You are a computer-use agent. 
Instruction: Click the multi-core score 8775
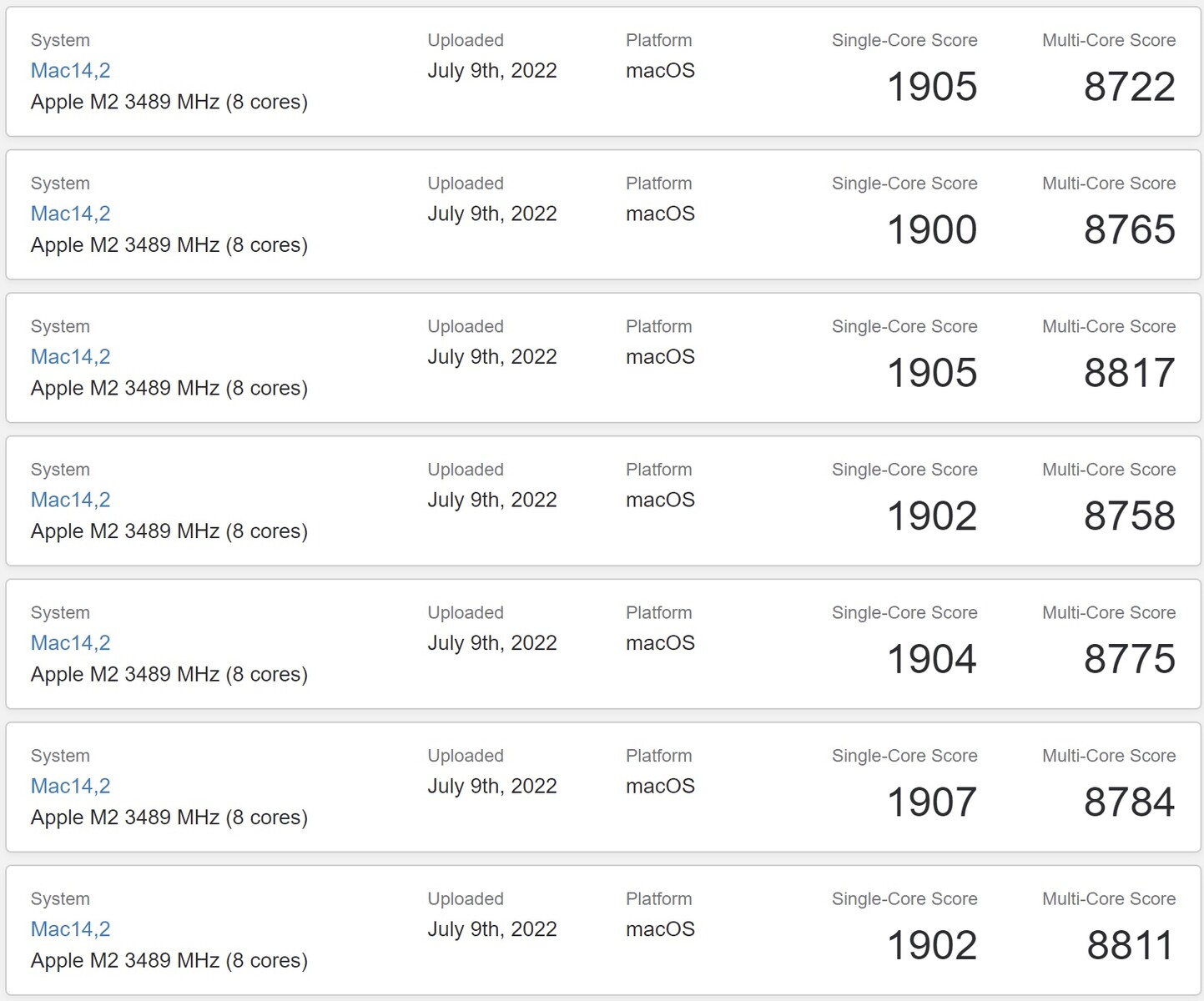[x=1130, y=659]
